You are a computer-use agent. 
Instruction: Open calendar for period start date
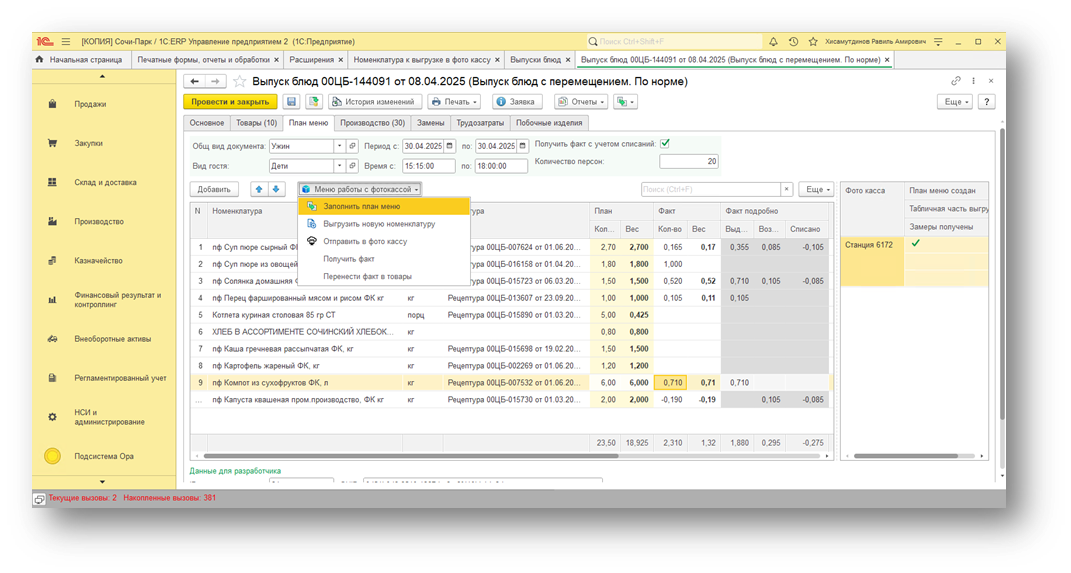tap(450, 146)
